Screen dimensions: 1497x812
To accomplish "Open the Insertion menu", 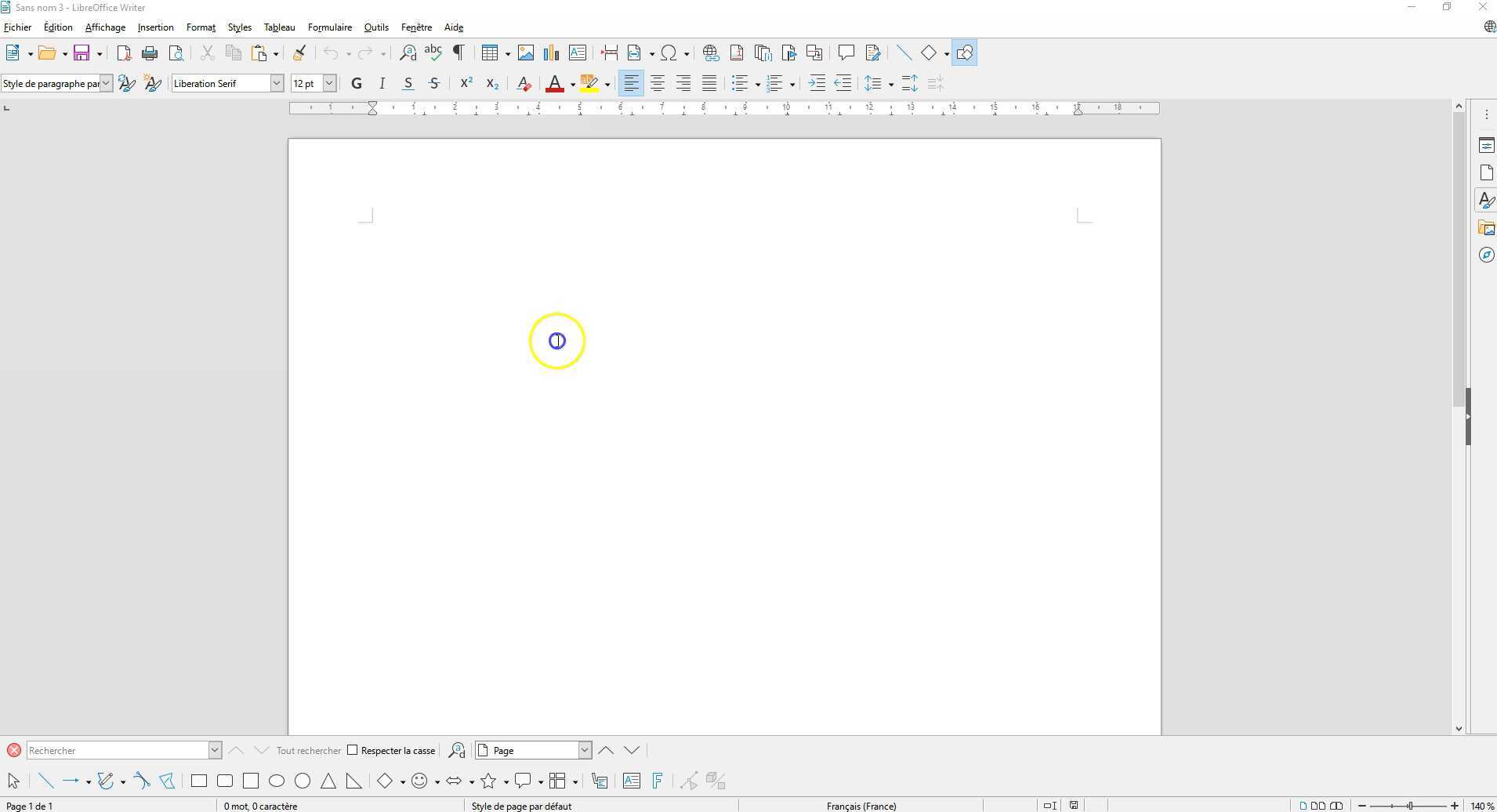I will coord(155,27).
